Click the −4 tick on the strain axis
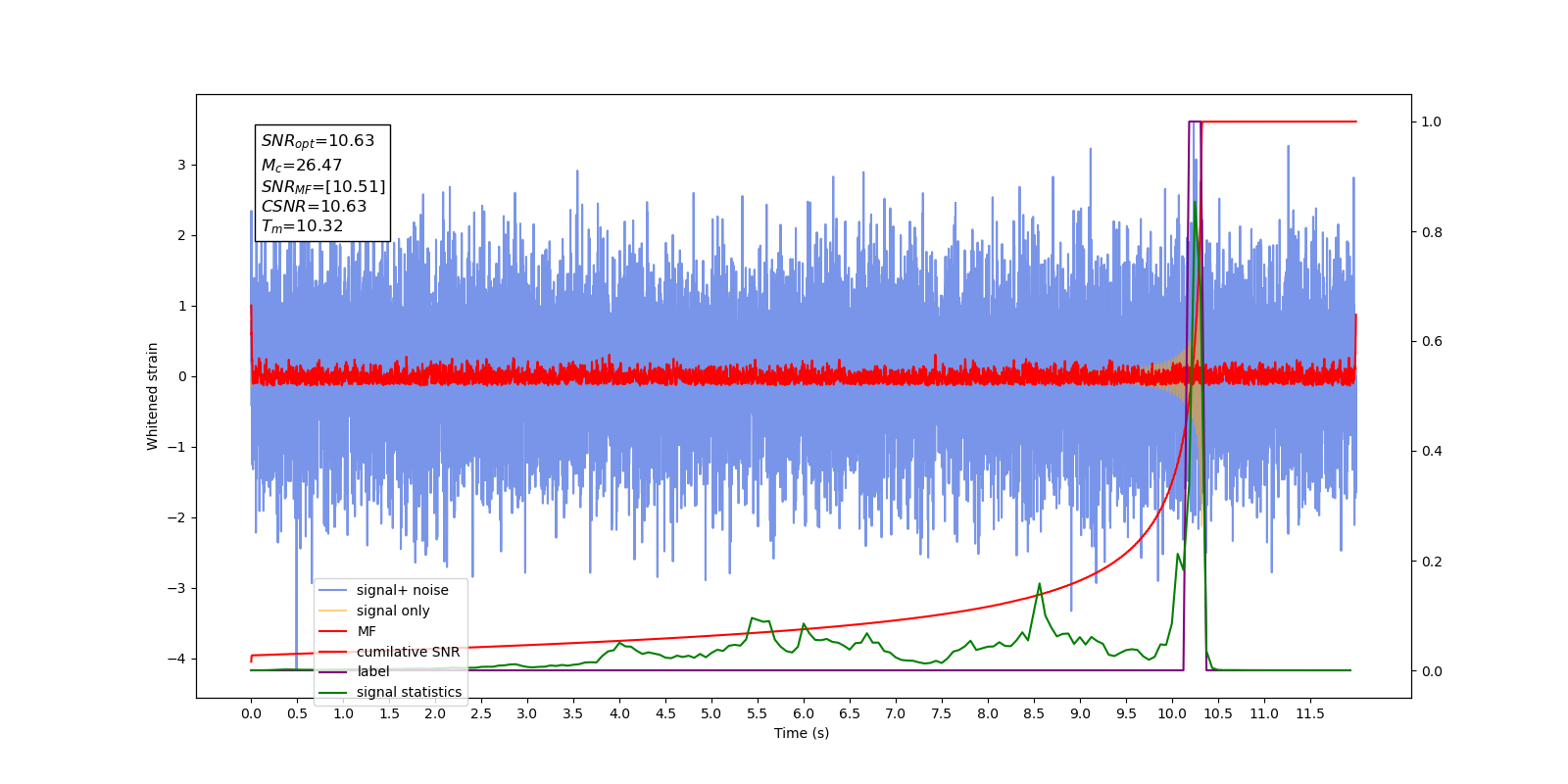1568x784 pixels. click(x=176, y=659)
